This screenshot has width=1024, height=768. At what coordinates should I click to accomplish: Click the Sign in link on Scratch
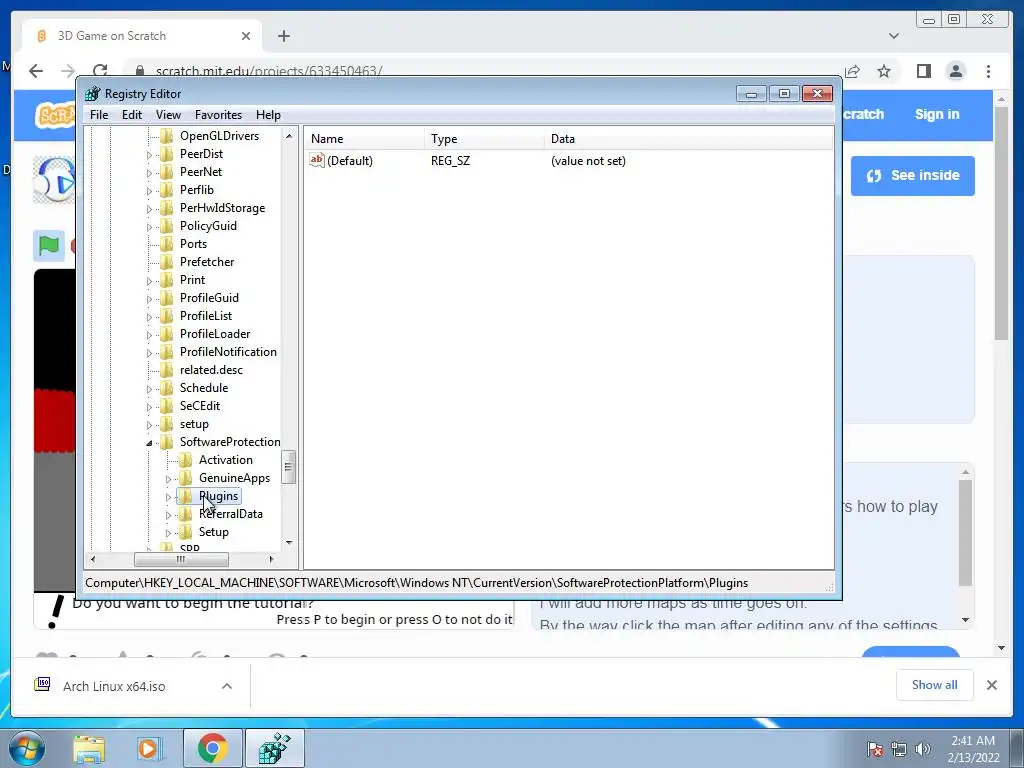coord(937,114)
